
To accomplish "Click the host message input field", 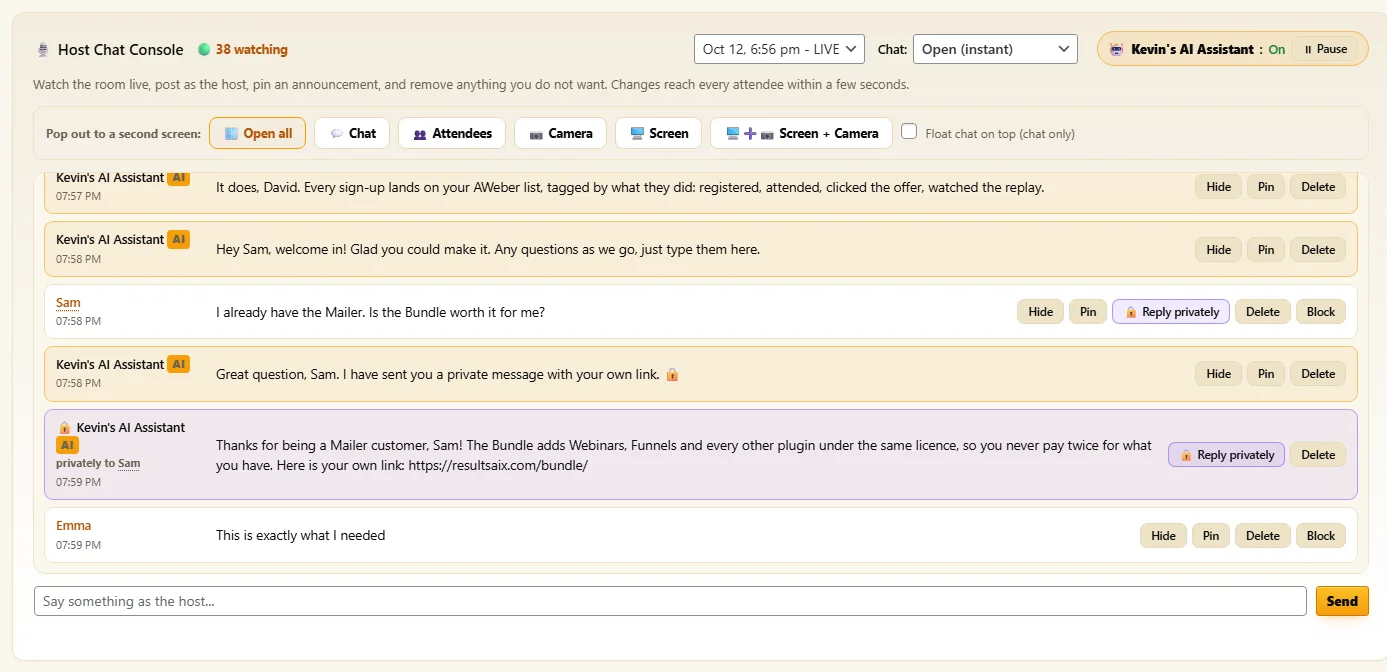I will 670,601.
